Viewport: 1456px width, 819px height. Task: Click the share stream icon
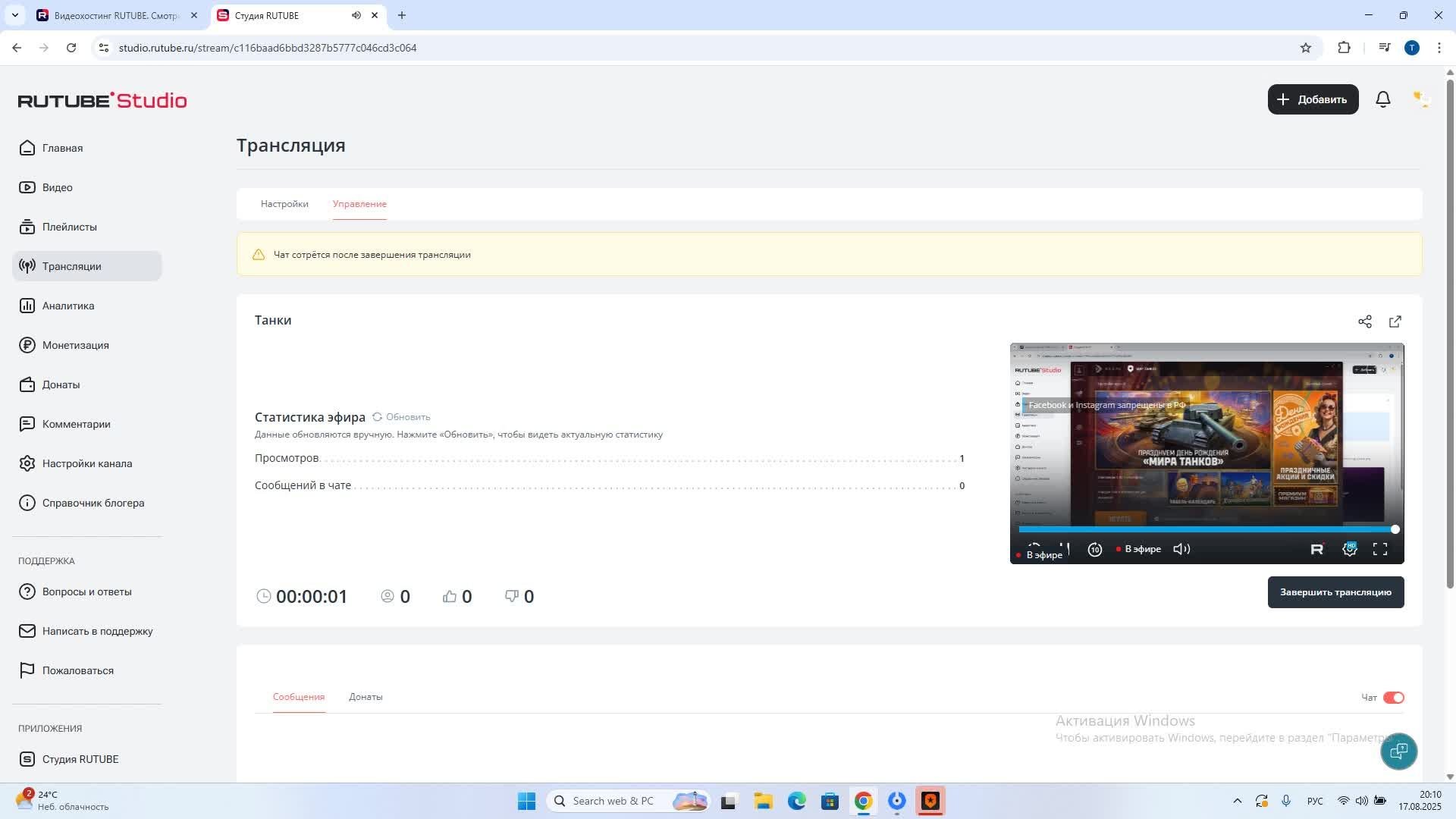[x=1364, y=322]
